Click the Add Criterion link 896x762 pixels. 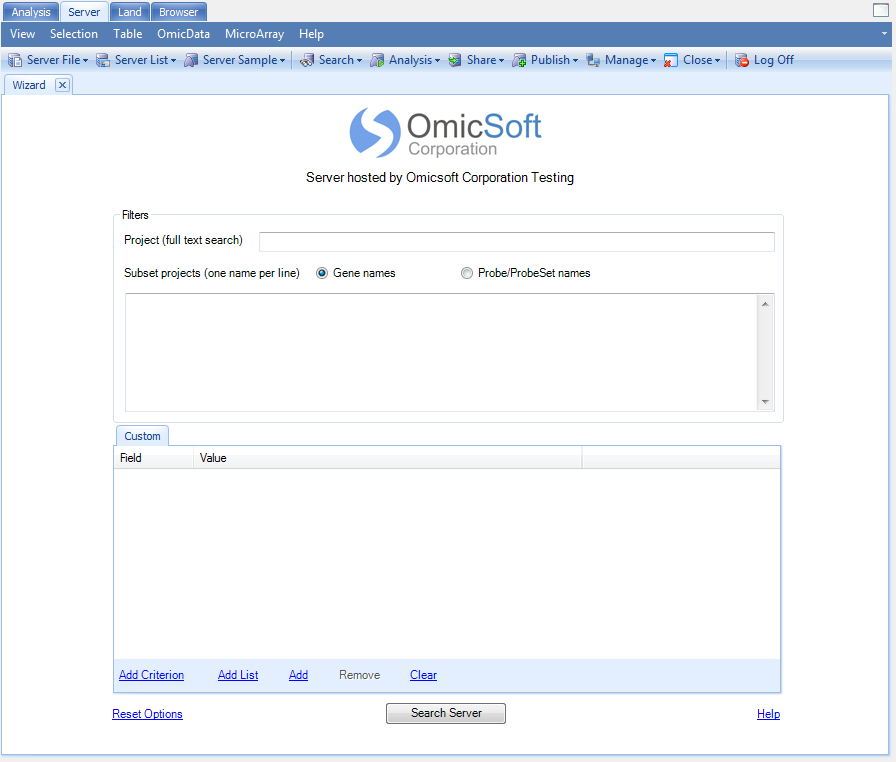coord(151,675)
